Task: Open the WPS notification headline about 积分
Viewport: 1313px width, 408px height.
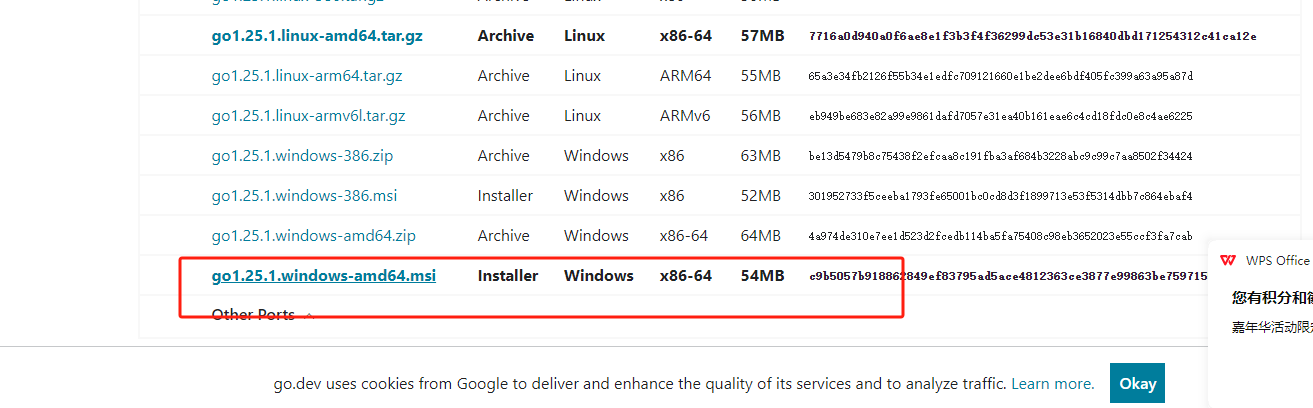Action: coord(1271,297)
